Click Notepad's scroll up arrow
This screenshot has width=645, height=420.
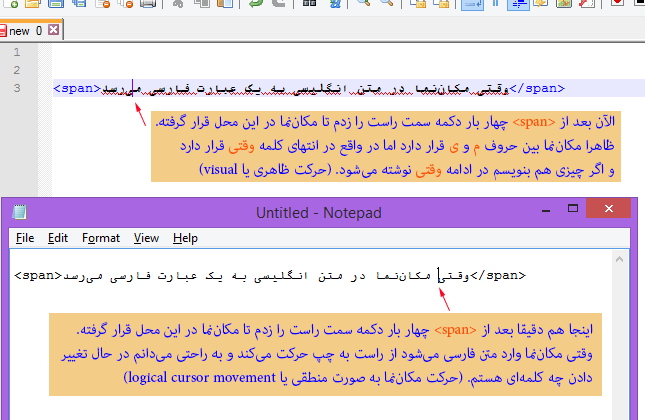(x=619, y=259)
